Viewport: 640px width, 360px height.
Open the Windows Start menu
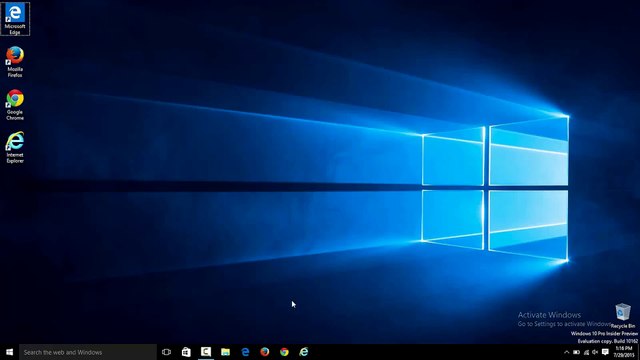[x=9, y=352]
